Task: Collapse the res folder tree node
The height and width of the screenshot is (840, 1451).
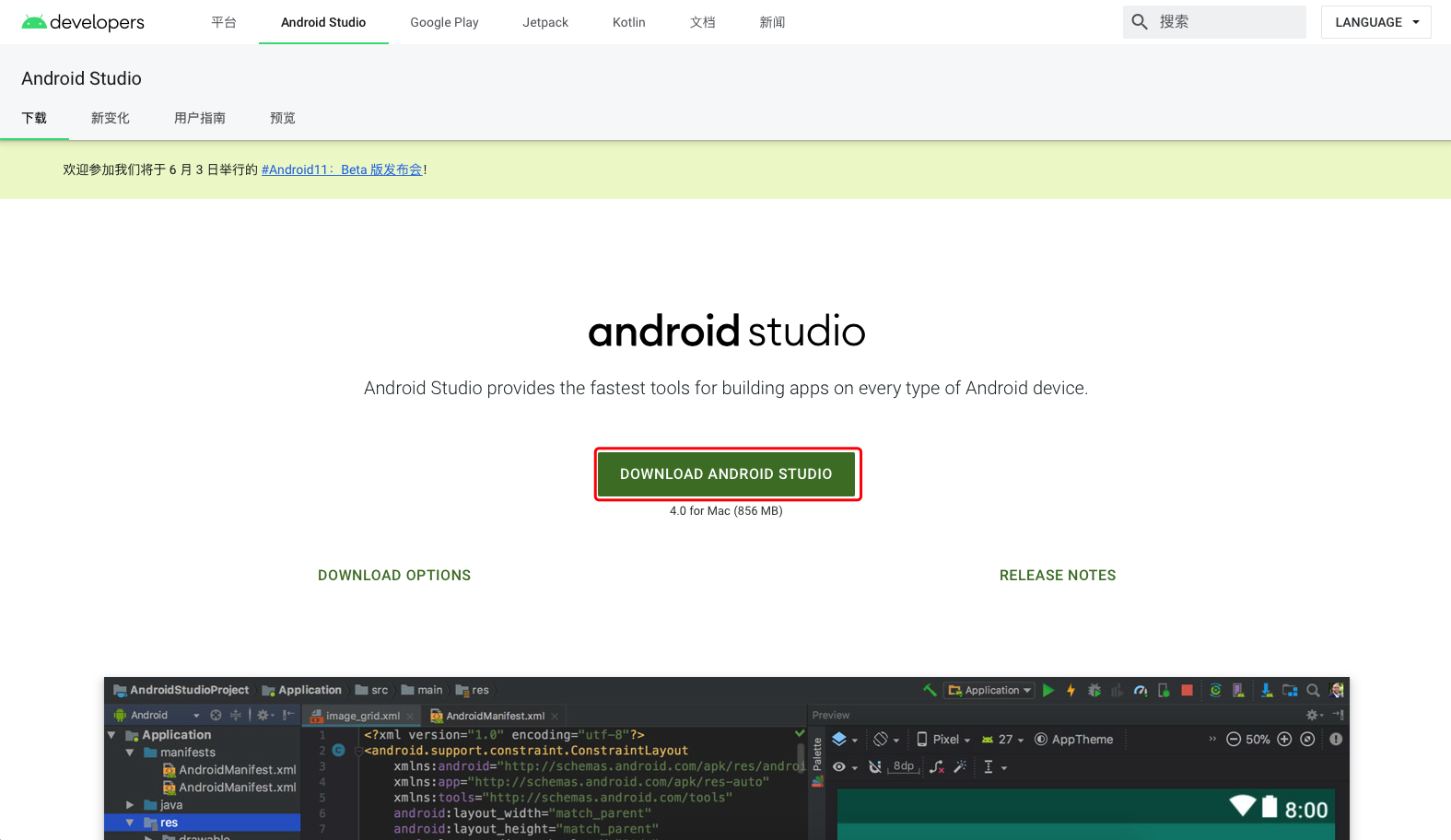Action: pyautogui.click(x=130, y=822)
